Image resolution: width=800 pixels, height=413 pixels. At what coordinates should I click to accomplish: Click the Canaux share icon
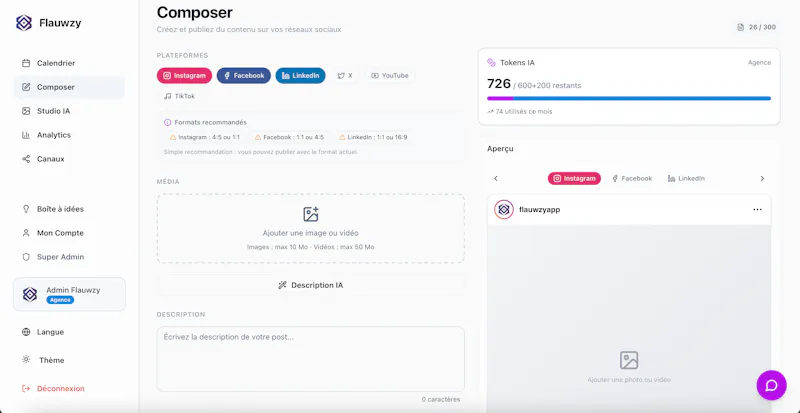[x=26, y=159]
